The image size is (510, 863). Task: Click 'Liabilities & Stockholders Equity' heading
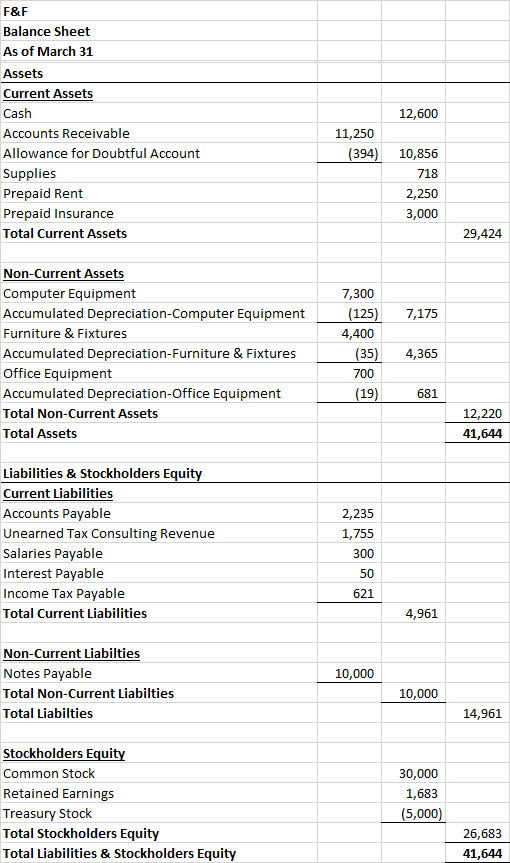tap(102, 474)
